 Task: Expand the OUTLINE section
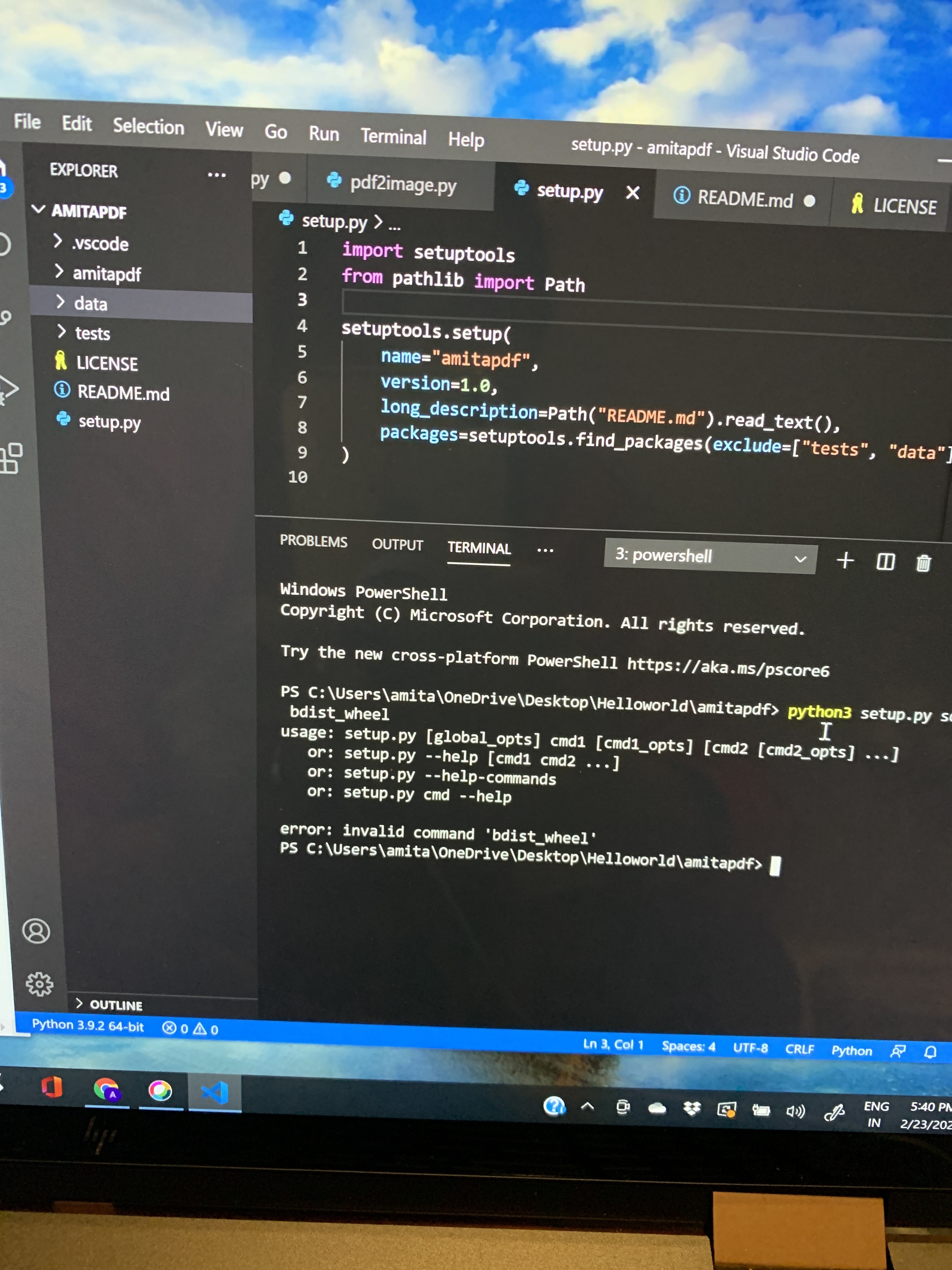[x=115, y=1005]
